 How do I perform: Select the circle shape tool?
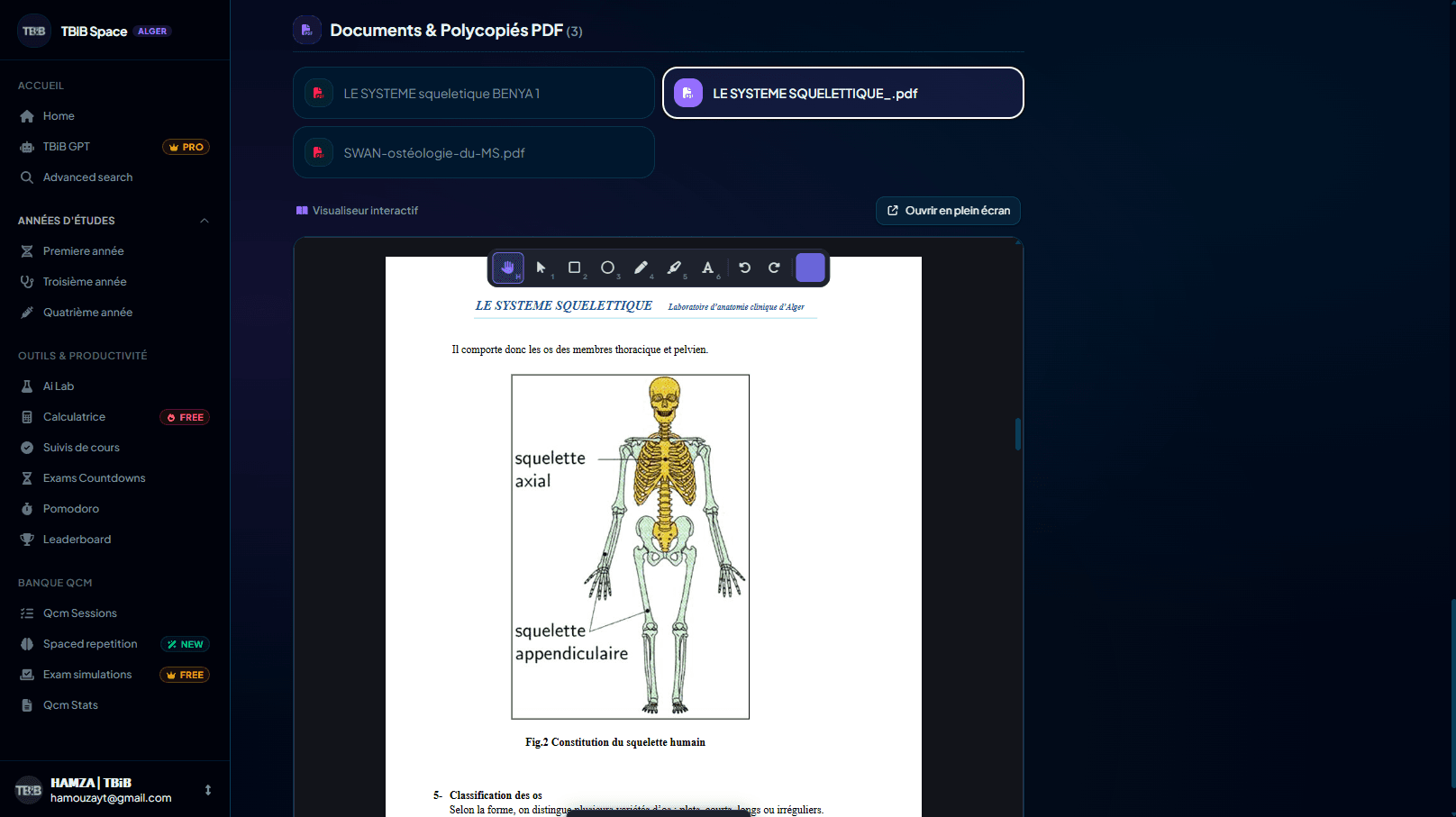pos(607,268)
